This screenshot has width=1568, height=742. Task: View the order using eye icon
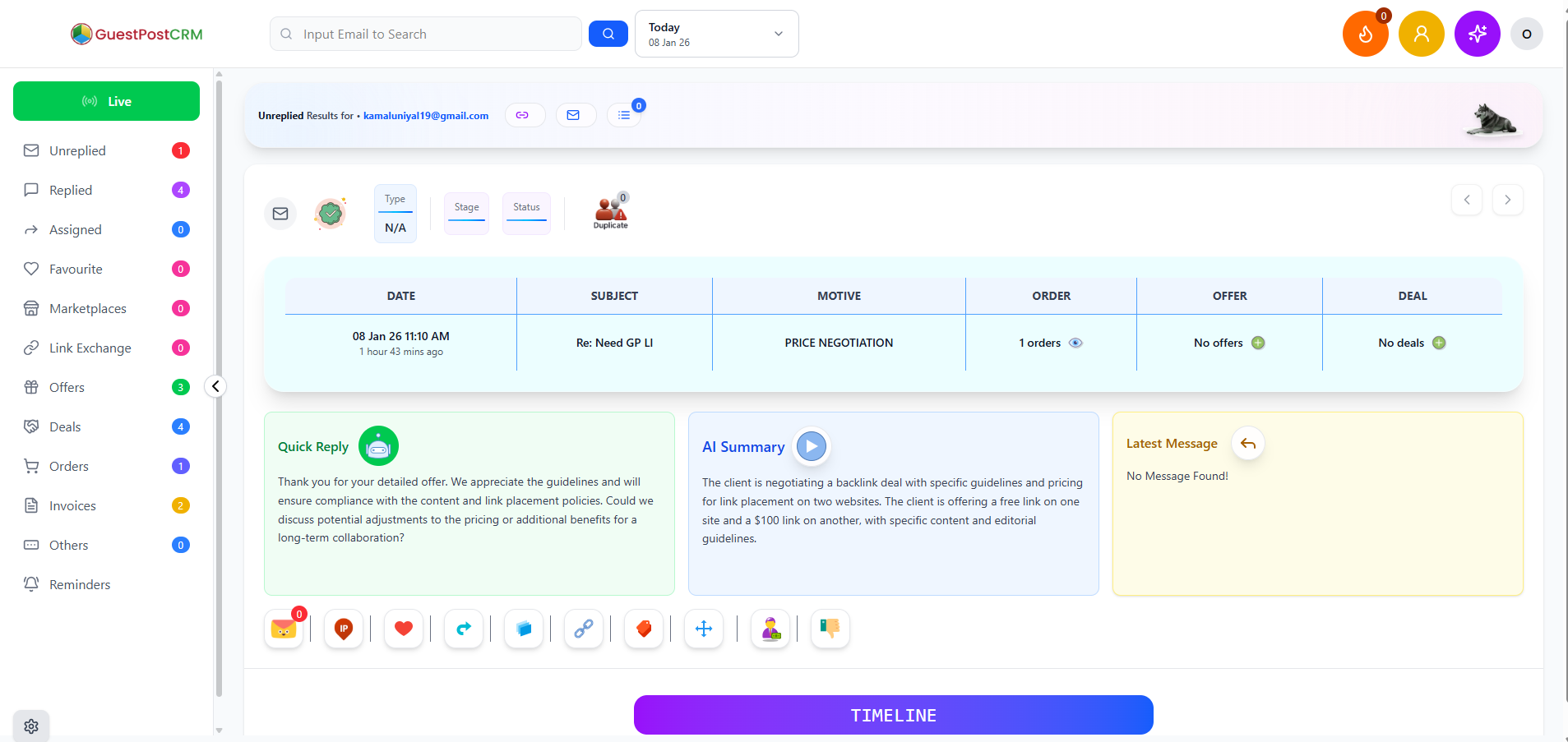1075,343
